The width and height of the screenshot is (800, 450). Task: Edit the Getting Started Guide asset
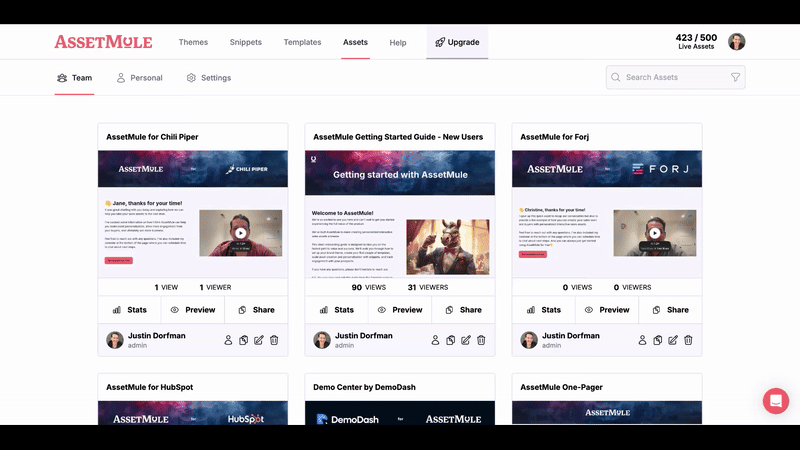tap(466, 340)
